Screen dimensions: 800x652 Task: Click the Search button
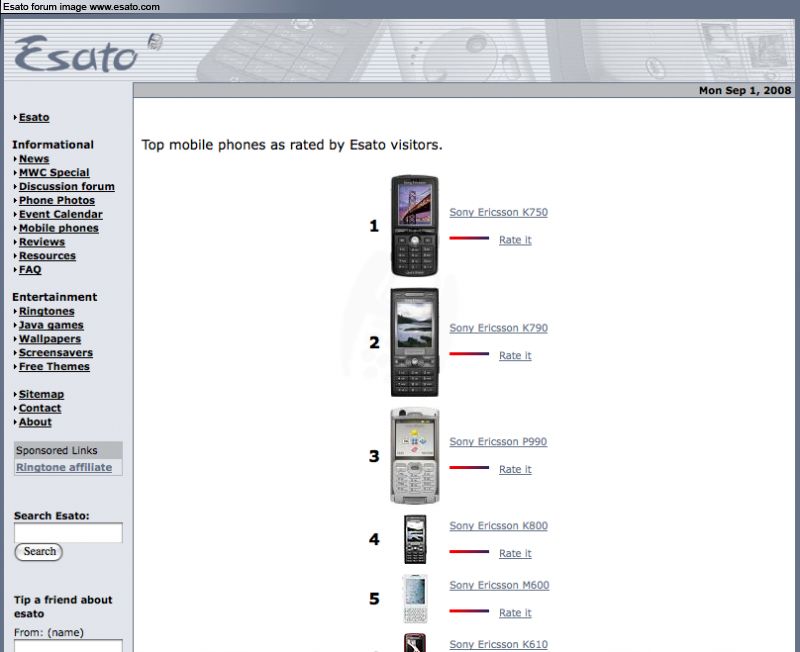(39, 551)
